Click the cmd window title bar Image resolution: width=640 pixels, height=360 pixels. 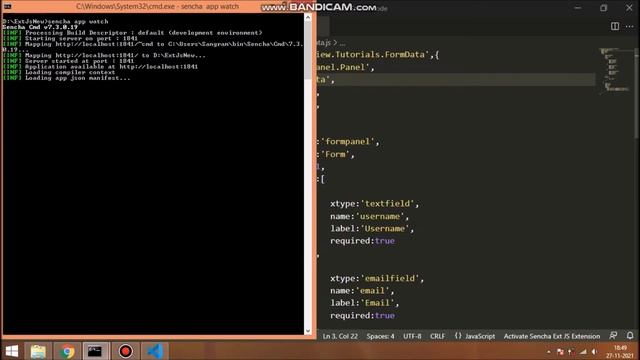(157, 7)
